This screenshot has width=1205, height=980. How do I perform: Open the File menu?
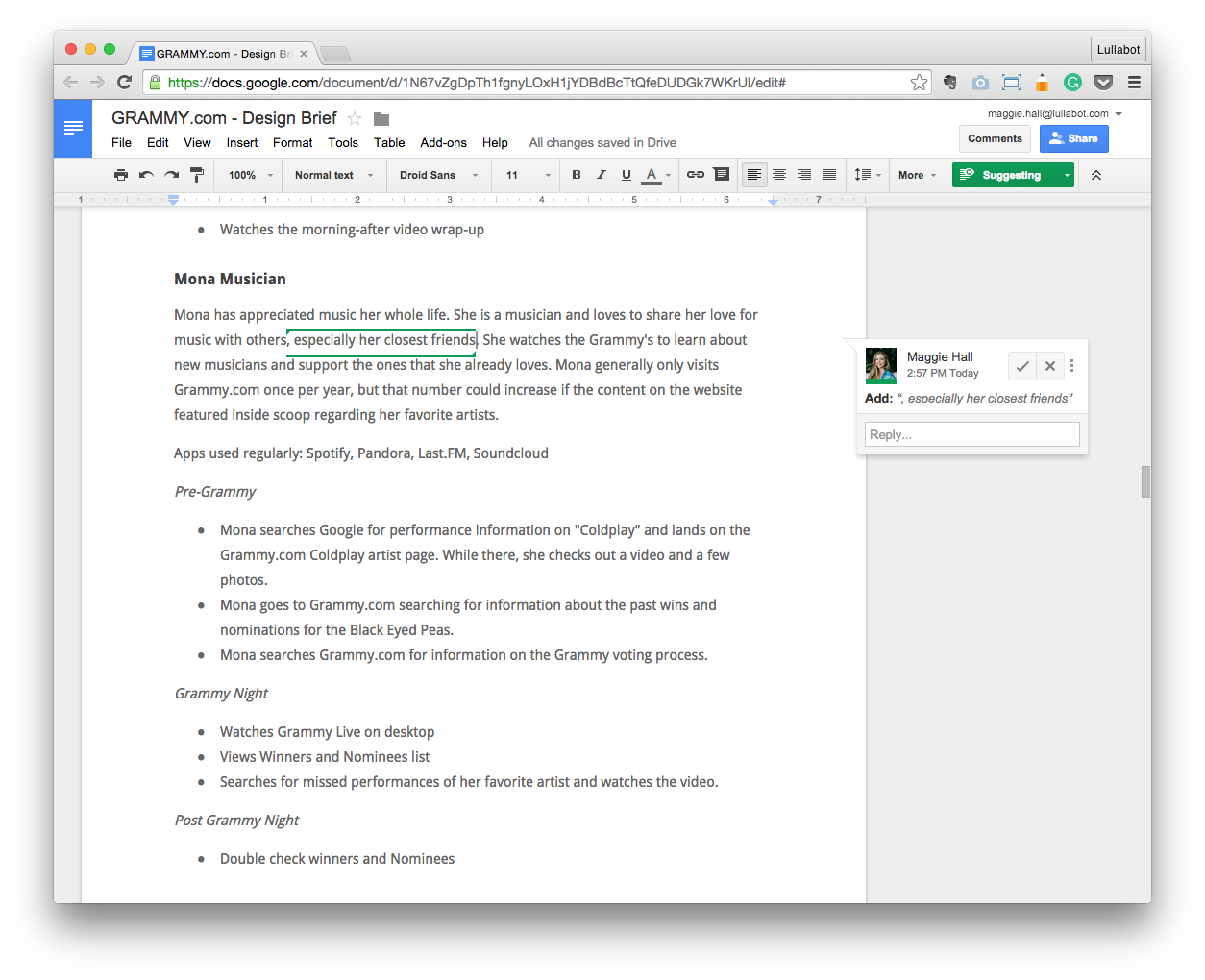(x=122, y=142)
